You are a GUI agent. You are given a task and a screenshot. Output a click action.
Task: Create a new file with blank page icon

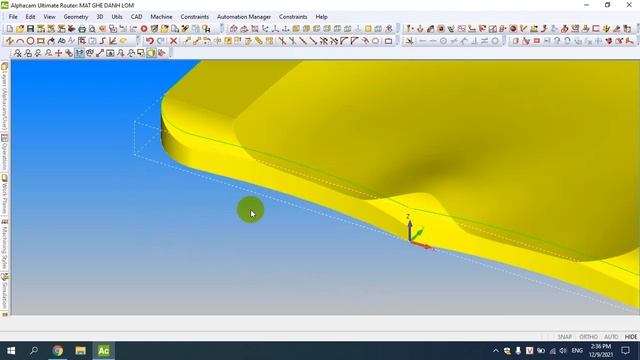point(9,29)
